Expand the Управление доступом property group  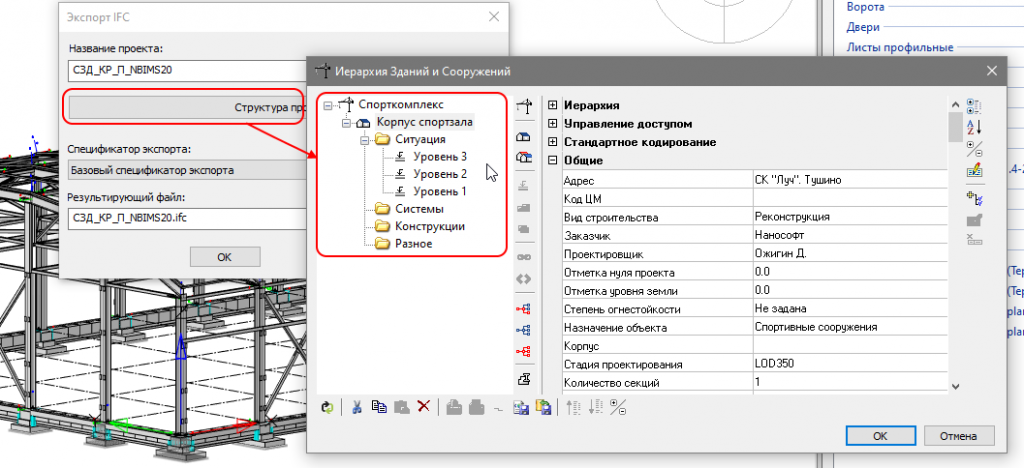click(x=552, y=123)
